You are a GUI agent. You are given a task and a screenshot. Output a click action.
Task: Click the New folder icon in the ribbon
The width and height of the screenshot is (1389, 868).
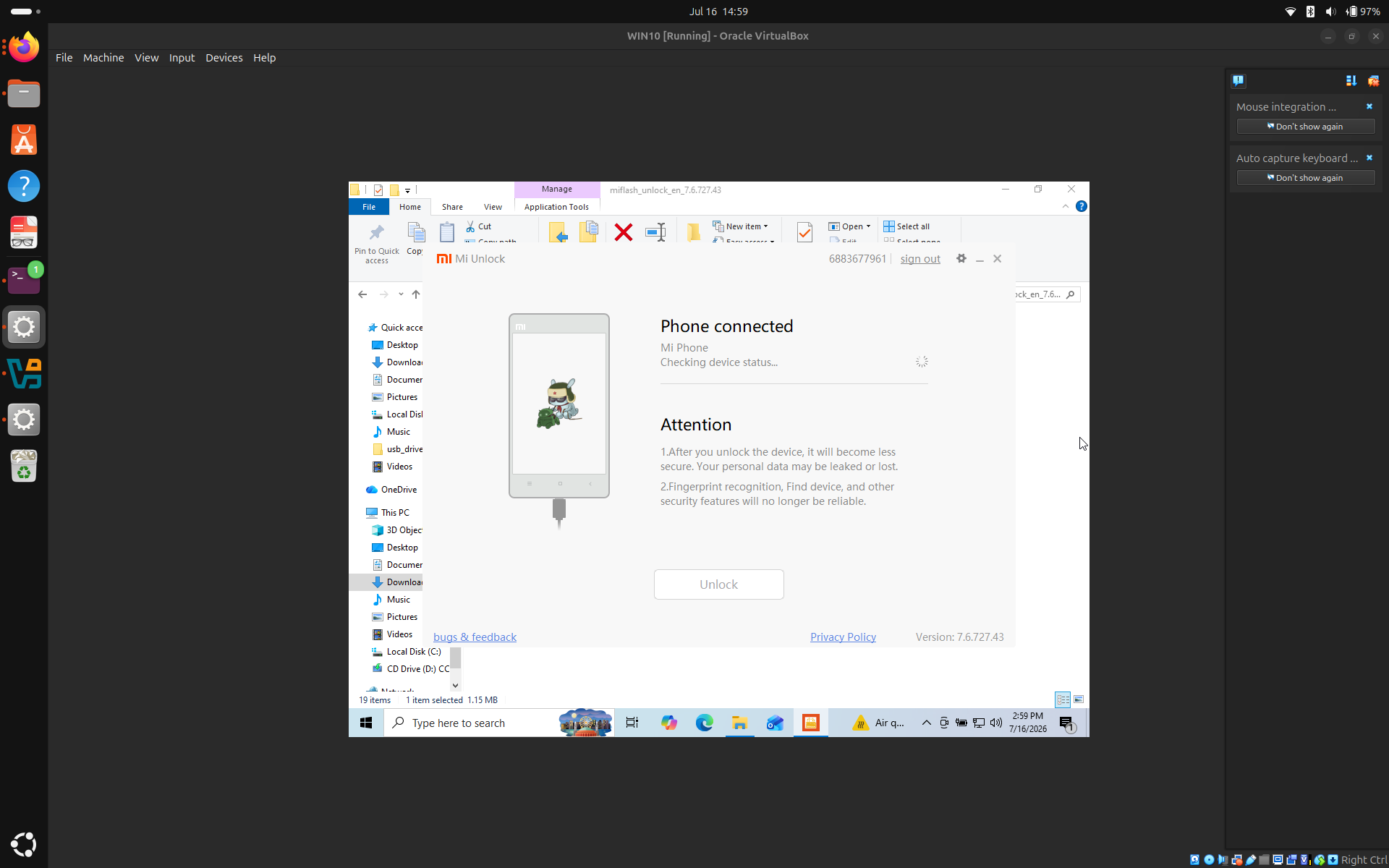pos(694,232)
